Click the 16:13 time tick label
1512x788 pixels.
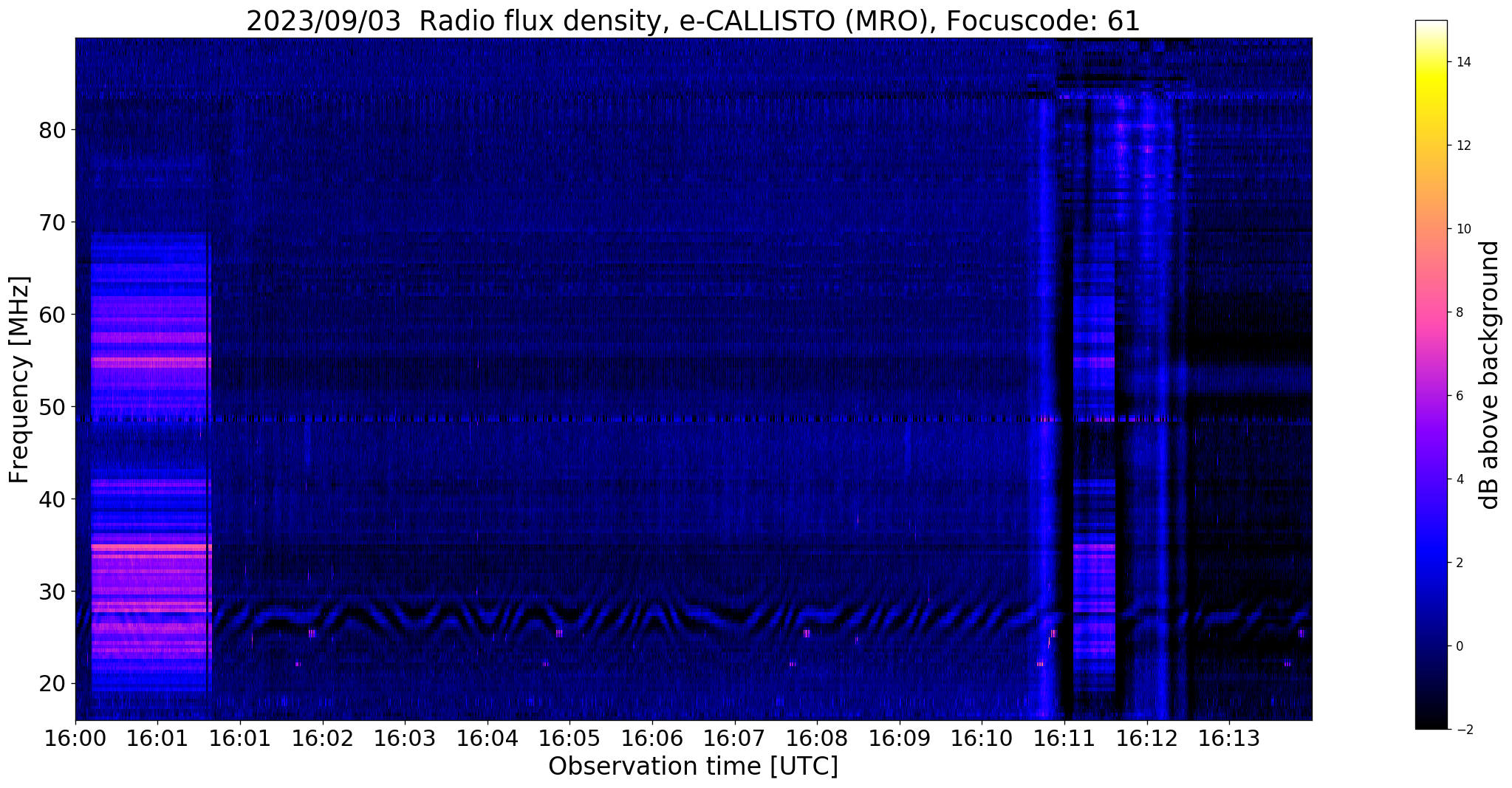pyautogui.click(x=1229, y=738)
